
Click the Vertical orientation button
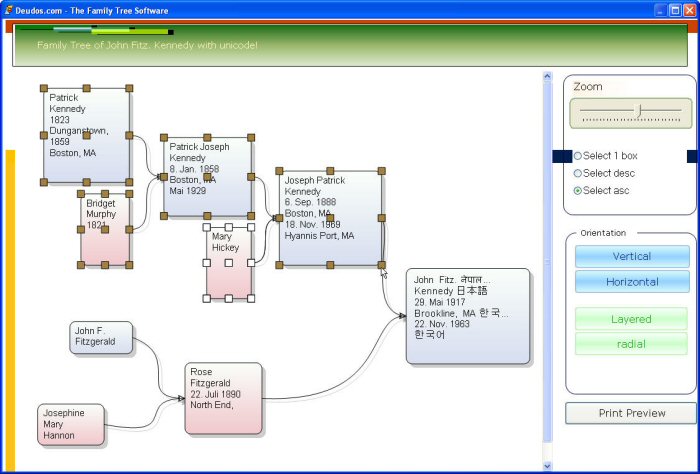coord(631,257)
